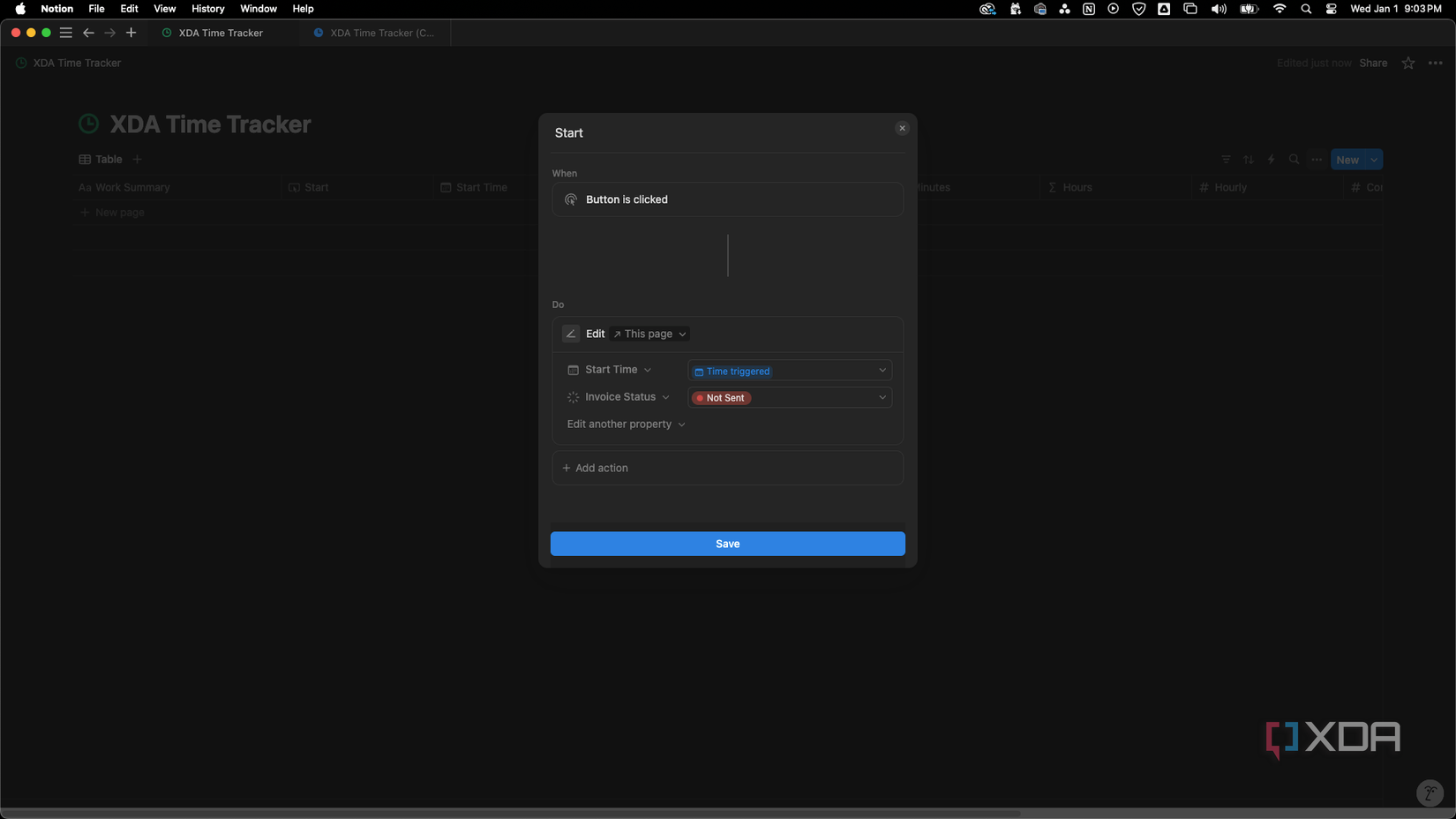Click the battery icon in menu bar
This screenshot has width=1456, height=819.
tap(1249, 9)
